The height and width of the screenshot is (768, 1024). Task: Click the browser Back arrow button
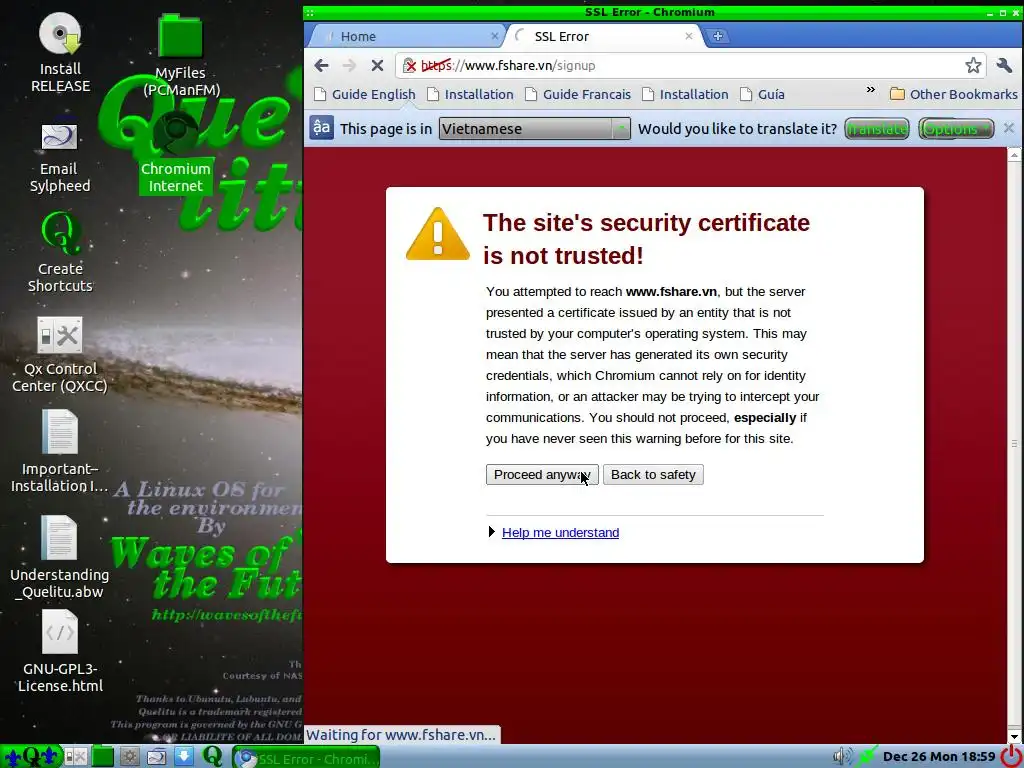coord(321,65)
